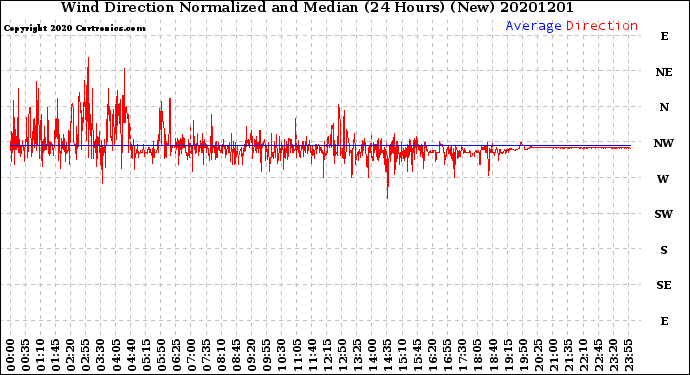Click the '07:35' time label
690x375 pixels.
[206, 355]
